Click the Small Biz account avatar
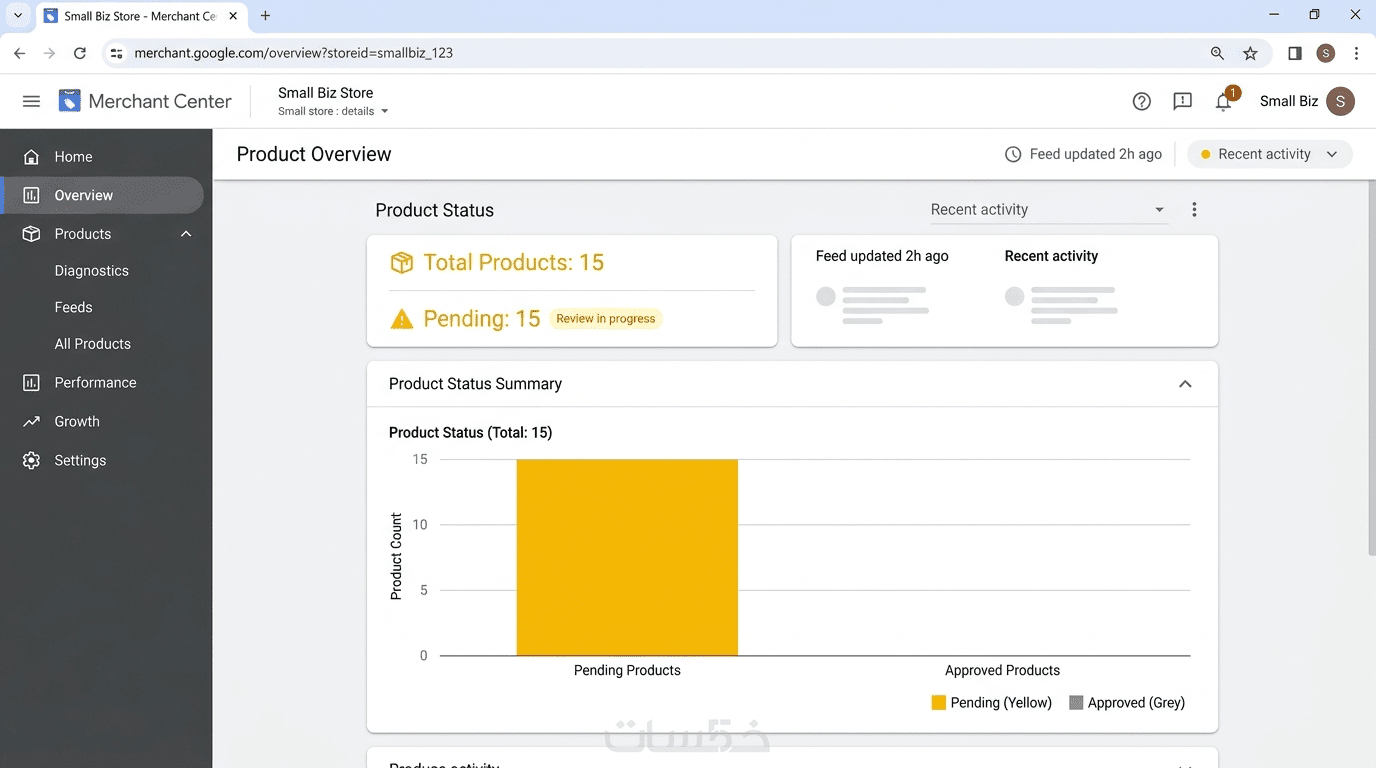 click(1340, 101)
